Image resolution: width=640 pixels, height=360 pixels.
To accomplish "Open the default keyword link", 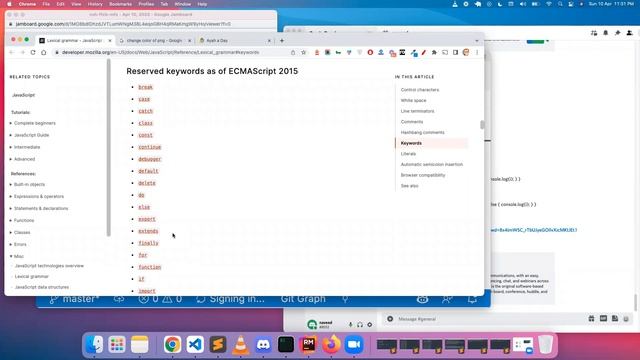I will 148,171.
